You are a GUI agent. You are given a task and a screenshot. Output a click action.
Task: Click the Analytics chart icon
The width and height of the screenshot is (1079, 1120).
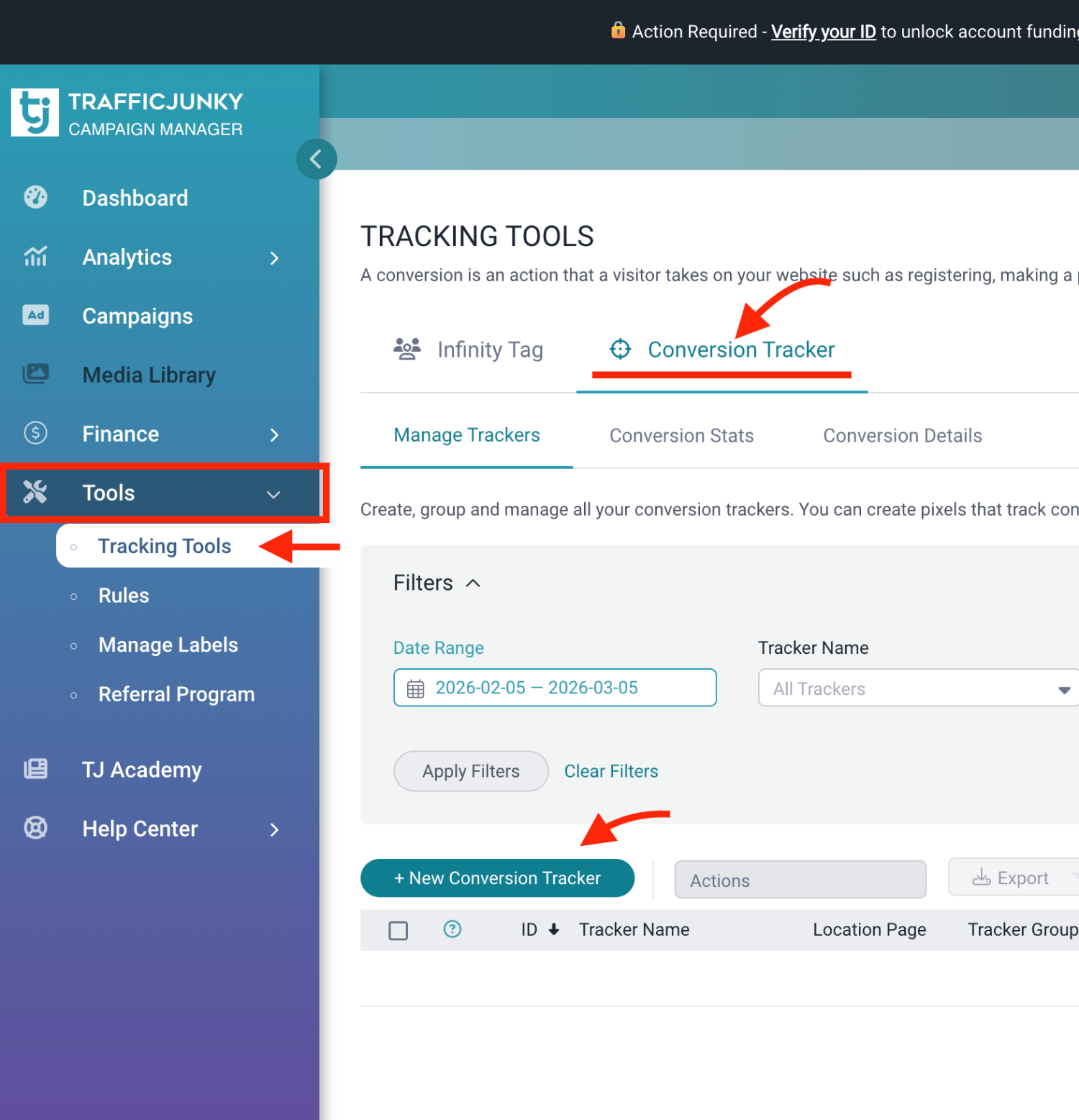click(35, 256)
